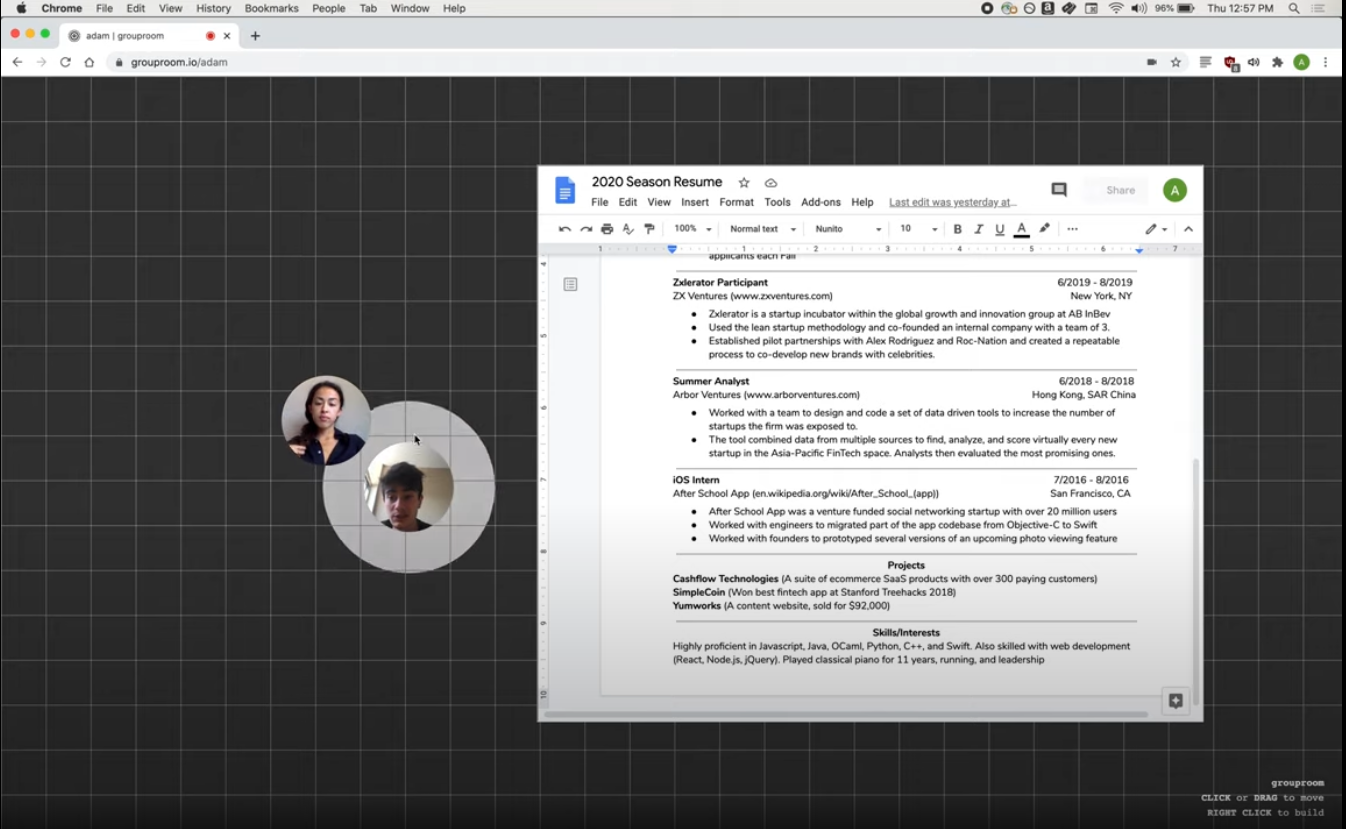This screenshot has height=829, width=1346.
Task: Click the green A account avatar in Docs
Action: click(x=1175, y=190)
